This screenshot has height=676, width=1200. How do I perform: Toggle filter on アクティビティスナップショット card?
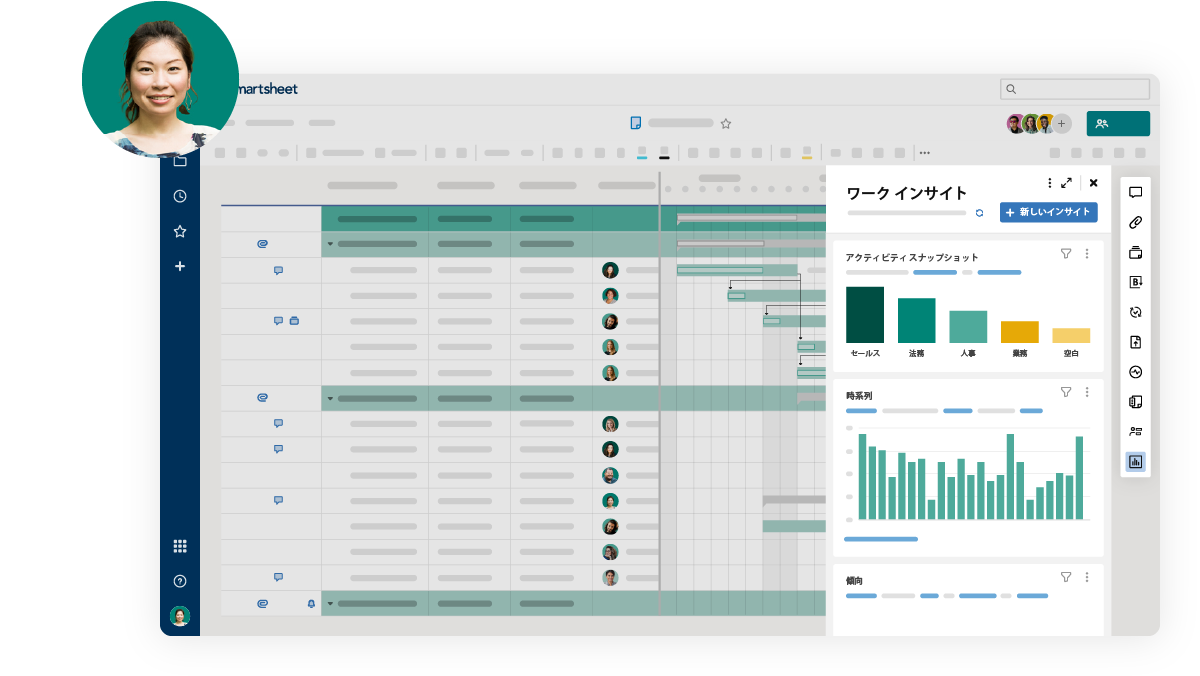click(1066, 254)
